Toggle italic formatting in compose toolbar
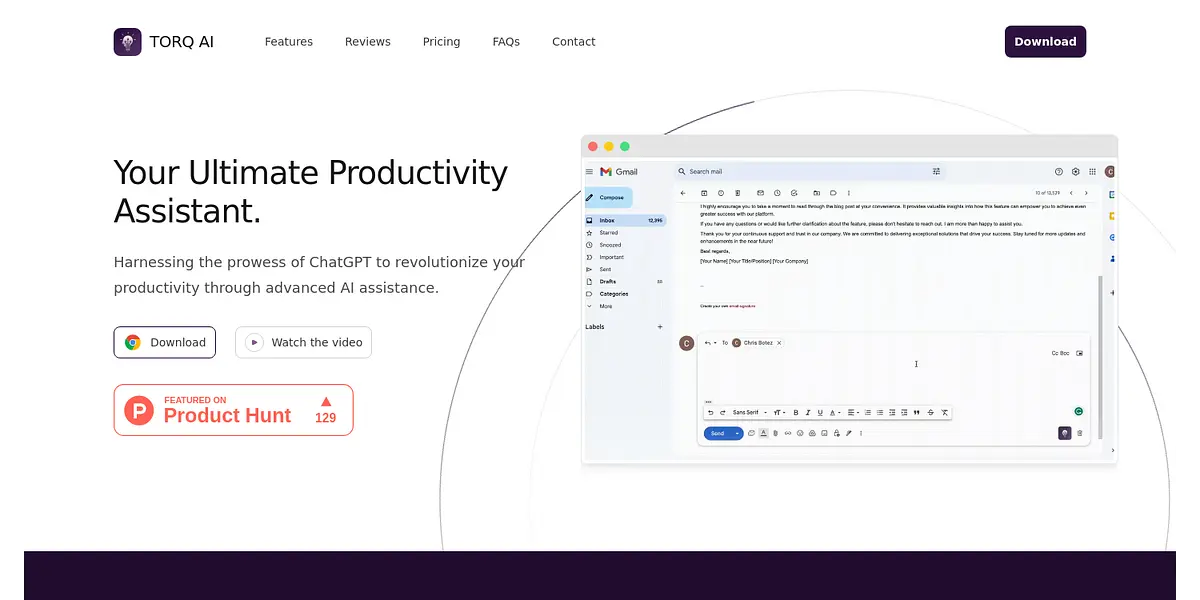This screenshot has height=600, width=1200. (808, 412)
